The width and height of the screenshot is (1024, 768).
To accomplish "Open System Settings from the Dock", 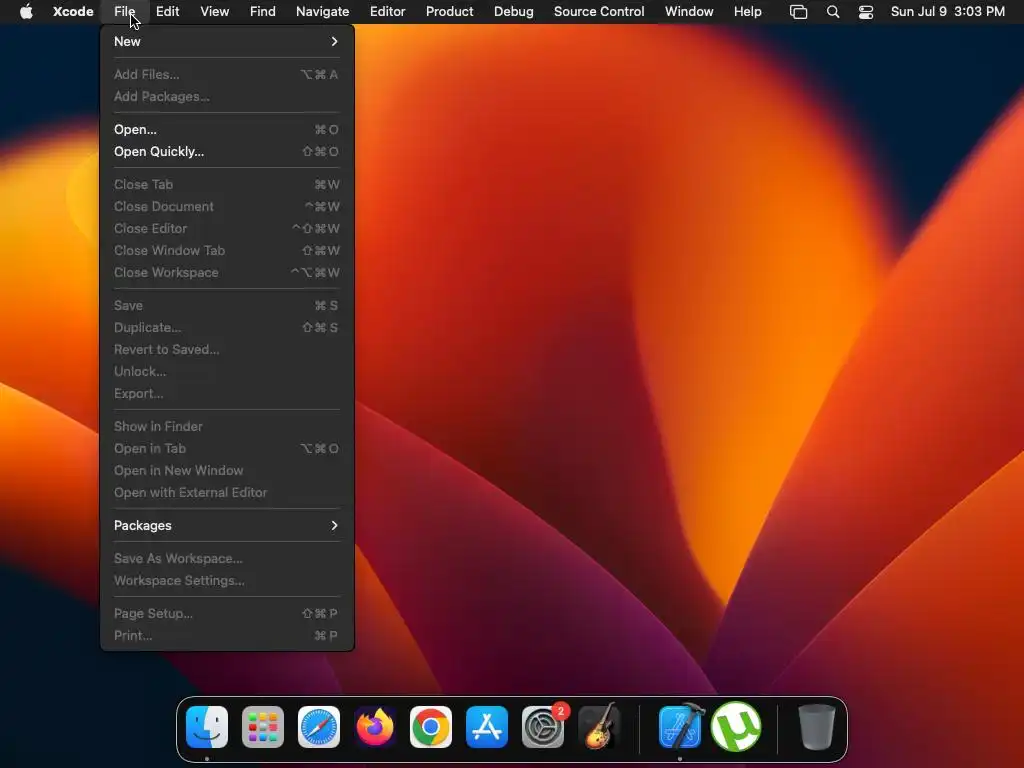I will [543, 727].
